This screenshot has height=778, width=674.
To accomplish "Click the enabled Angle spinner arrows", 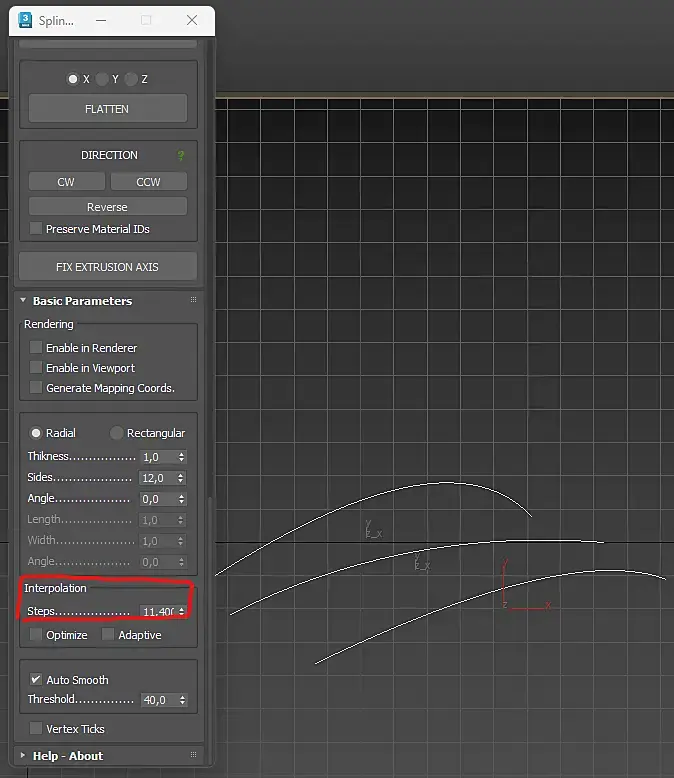I will click(182, 499).
